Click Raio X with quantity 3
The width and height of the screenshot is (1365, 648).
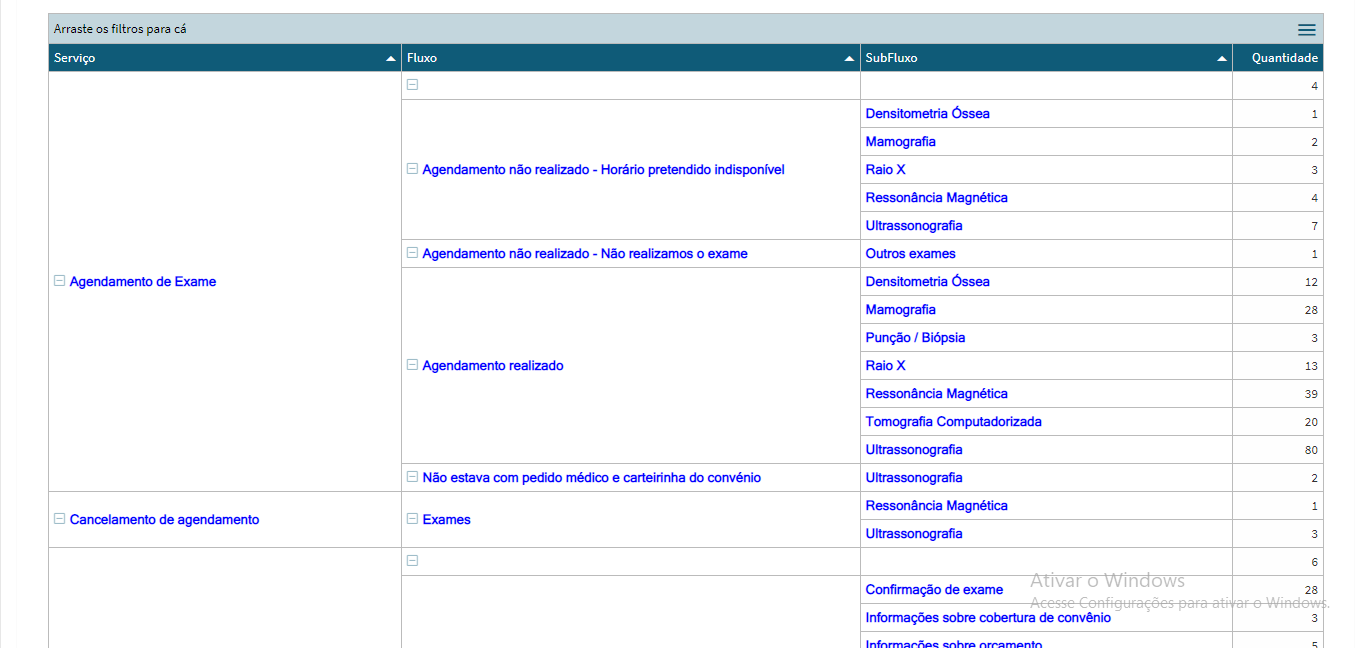tap(886, 170)
